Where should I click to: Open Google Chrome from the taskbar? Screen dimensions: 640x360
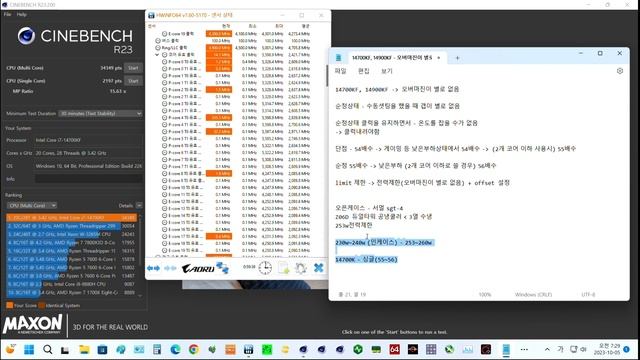click(x=194, y=350)
